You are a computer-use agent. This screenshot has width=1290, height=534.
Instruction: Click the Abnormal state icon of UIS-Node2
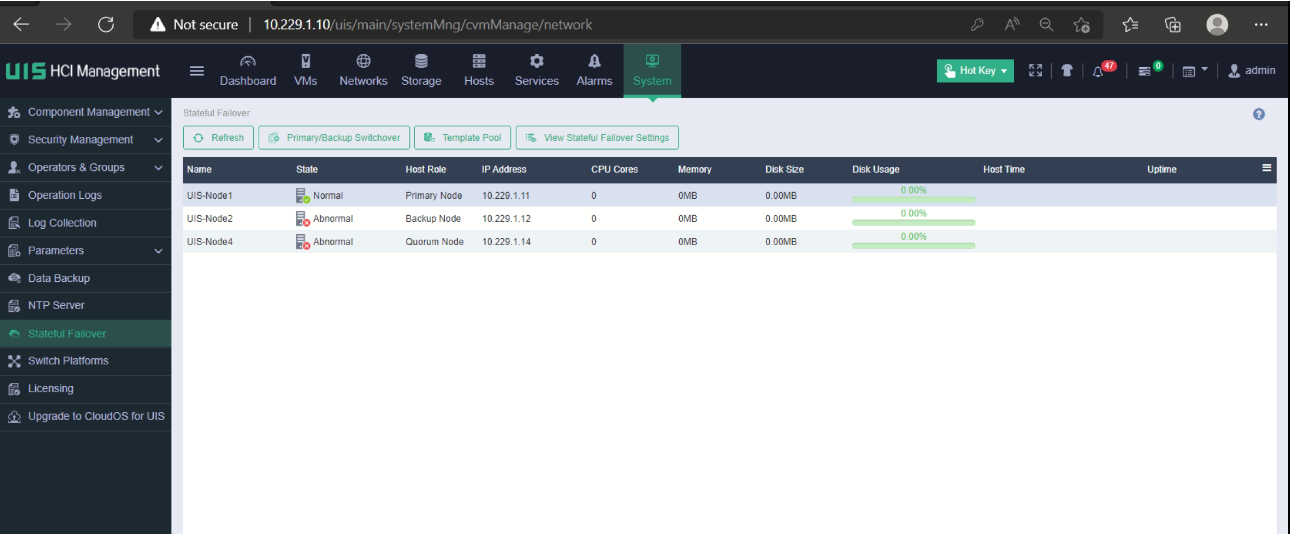(303, 219)
